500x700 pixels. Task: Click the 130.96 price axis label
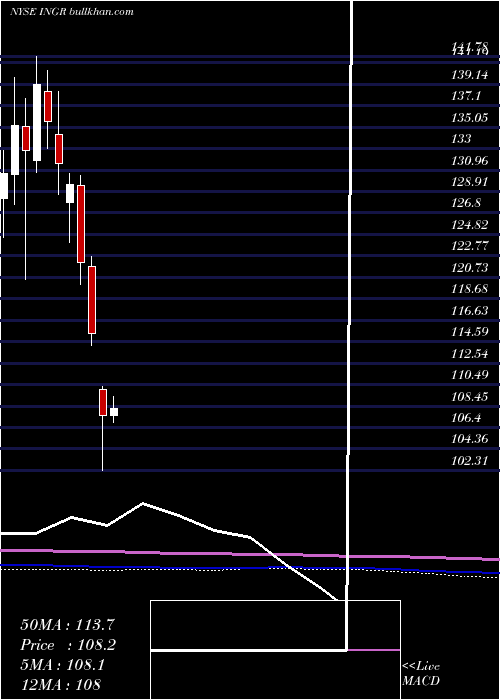(470, 160)
